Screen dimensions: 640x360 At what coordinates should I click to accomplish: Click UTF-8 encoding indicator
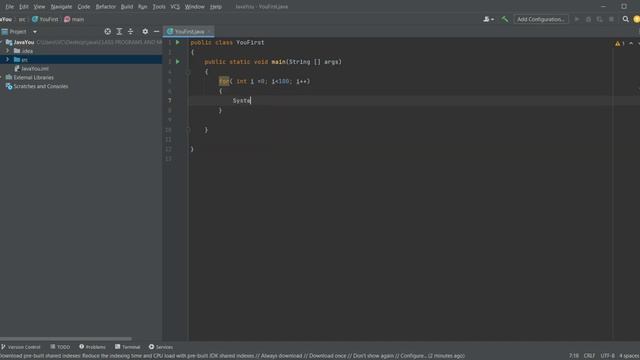pyautogui.click(x=607, y=356)
